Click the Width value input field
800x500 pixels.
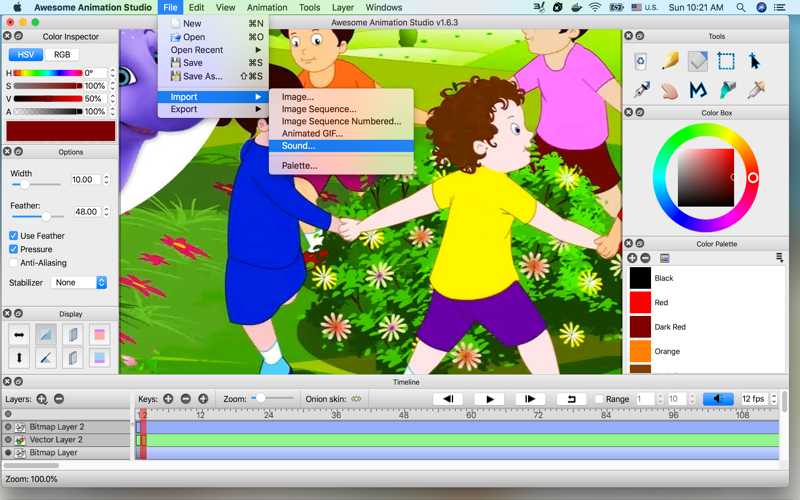click(86, 180)
